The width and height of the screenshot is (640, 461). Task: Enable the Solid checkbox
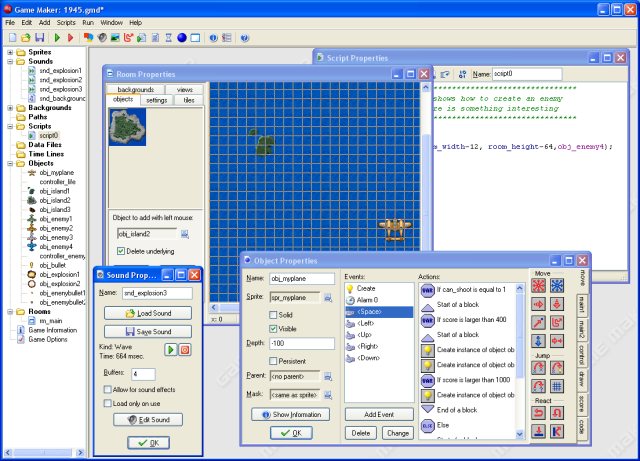point(273,315)
